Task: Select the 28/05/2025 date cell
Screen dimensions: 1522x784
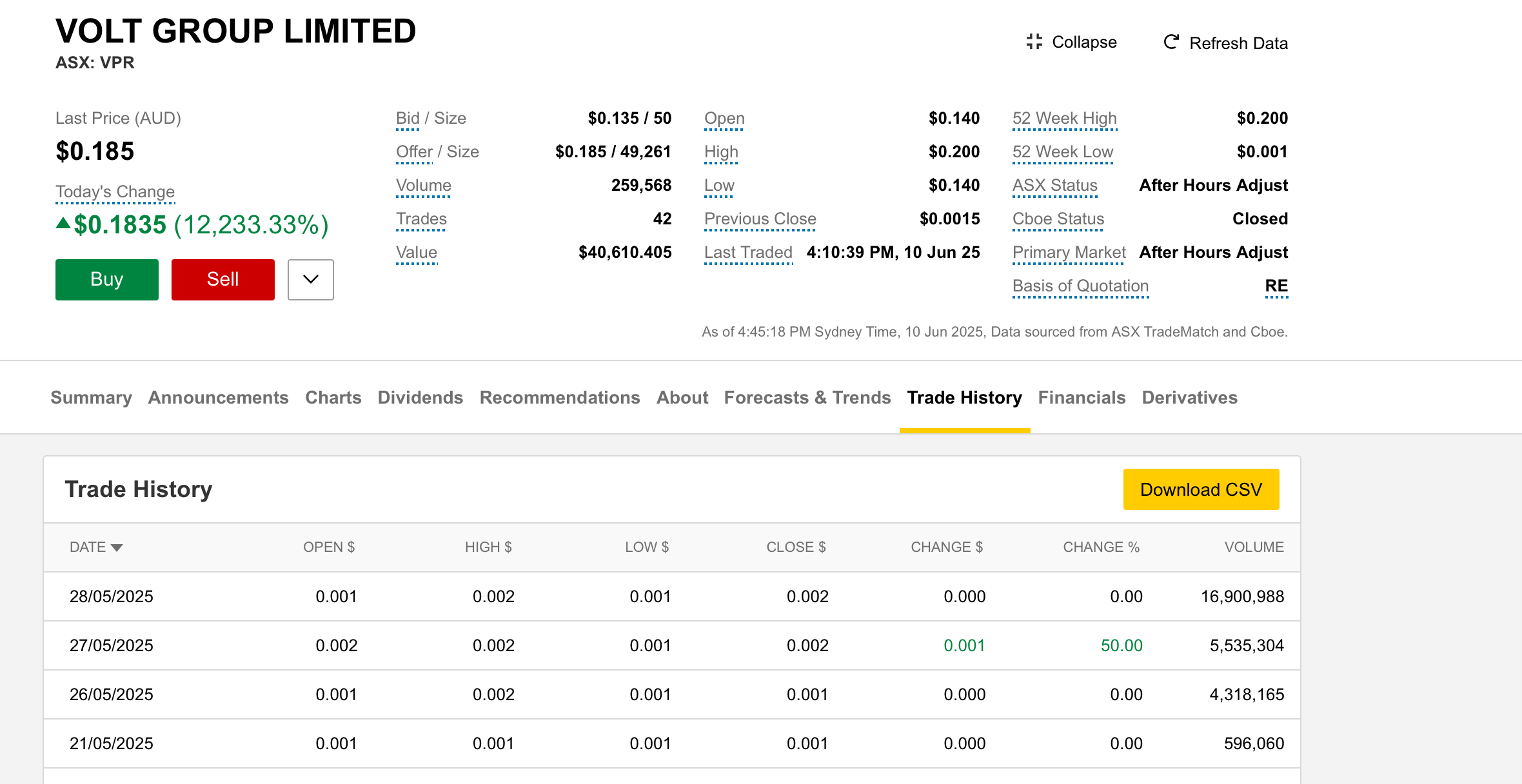Action: [112, 597]
